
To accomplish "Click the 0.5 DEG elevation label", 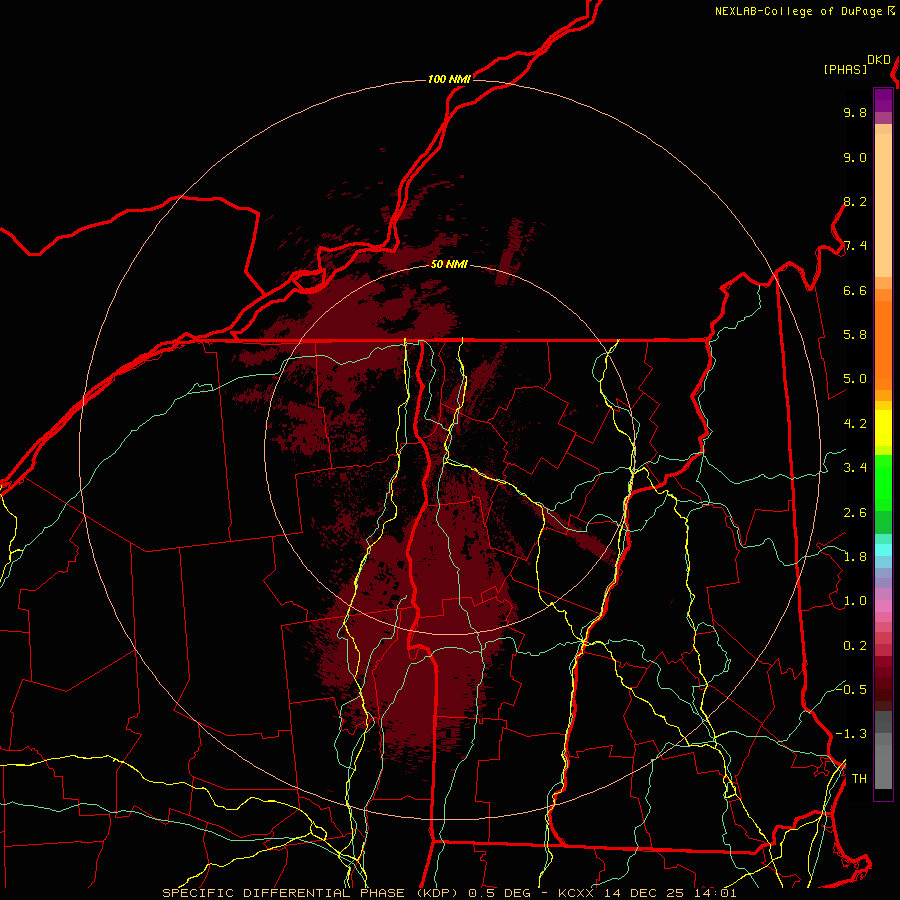I will 498,893.
